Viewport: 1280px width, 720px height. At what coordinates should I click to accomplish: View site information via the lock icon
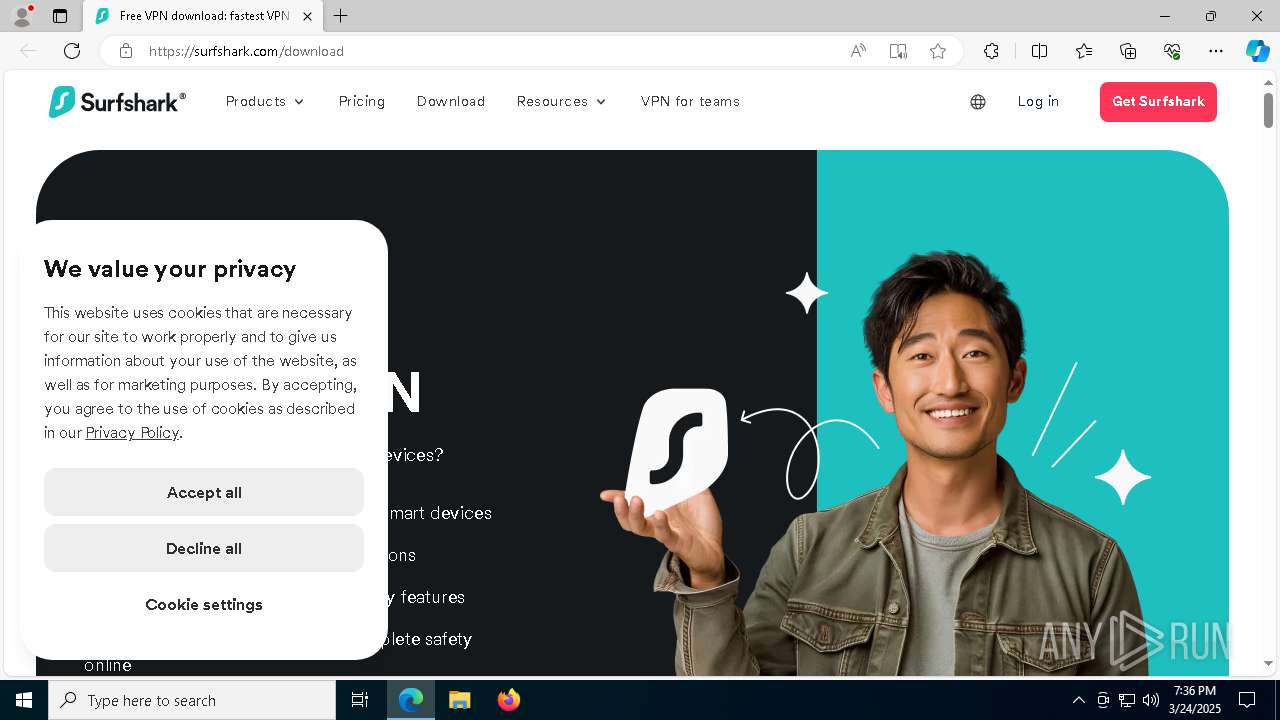tap(125, 51)
